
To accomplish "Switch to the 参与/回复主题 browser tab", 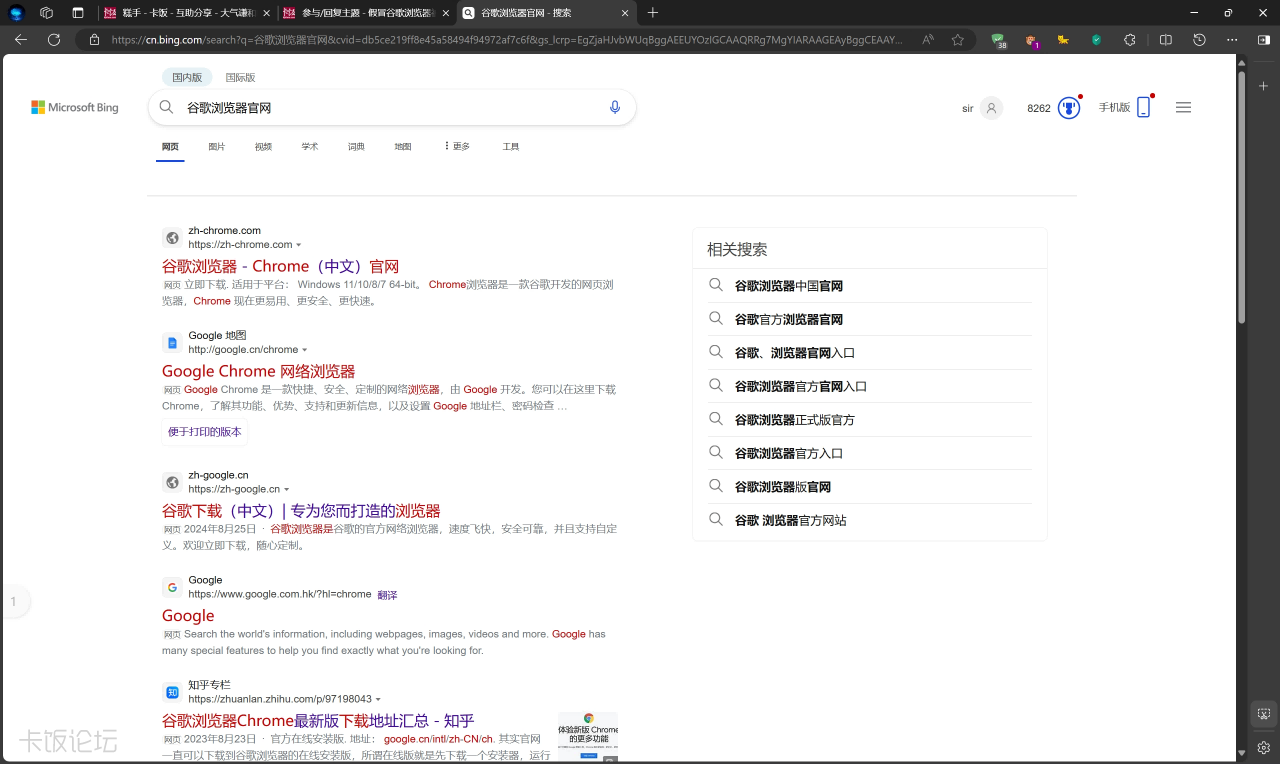I will point(365,13).
